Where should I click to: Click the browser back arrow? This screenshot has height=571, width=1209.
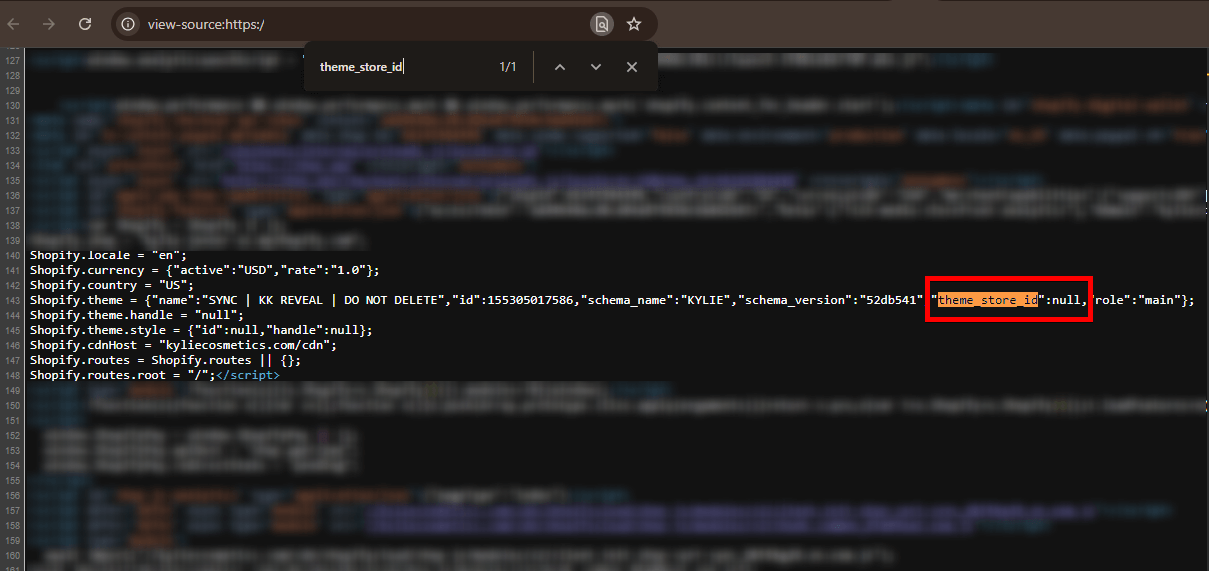pos(14,24)
